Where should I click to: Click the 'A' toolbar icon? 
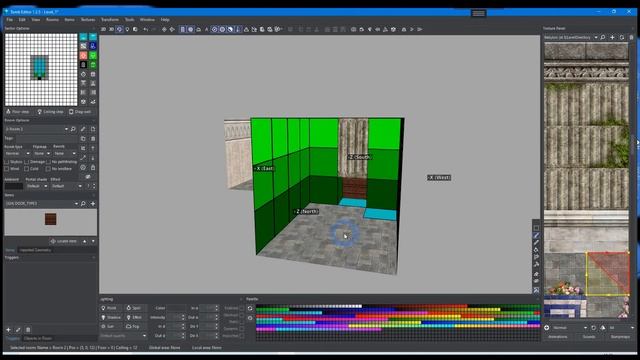pyautogui.click(x=206, y=29)
